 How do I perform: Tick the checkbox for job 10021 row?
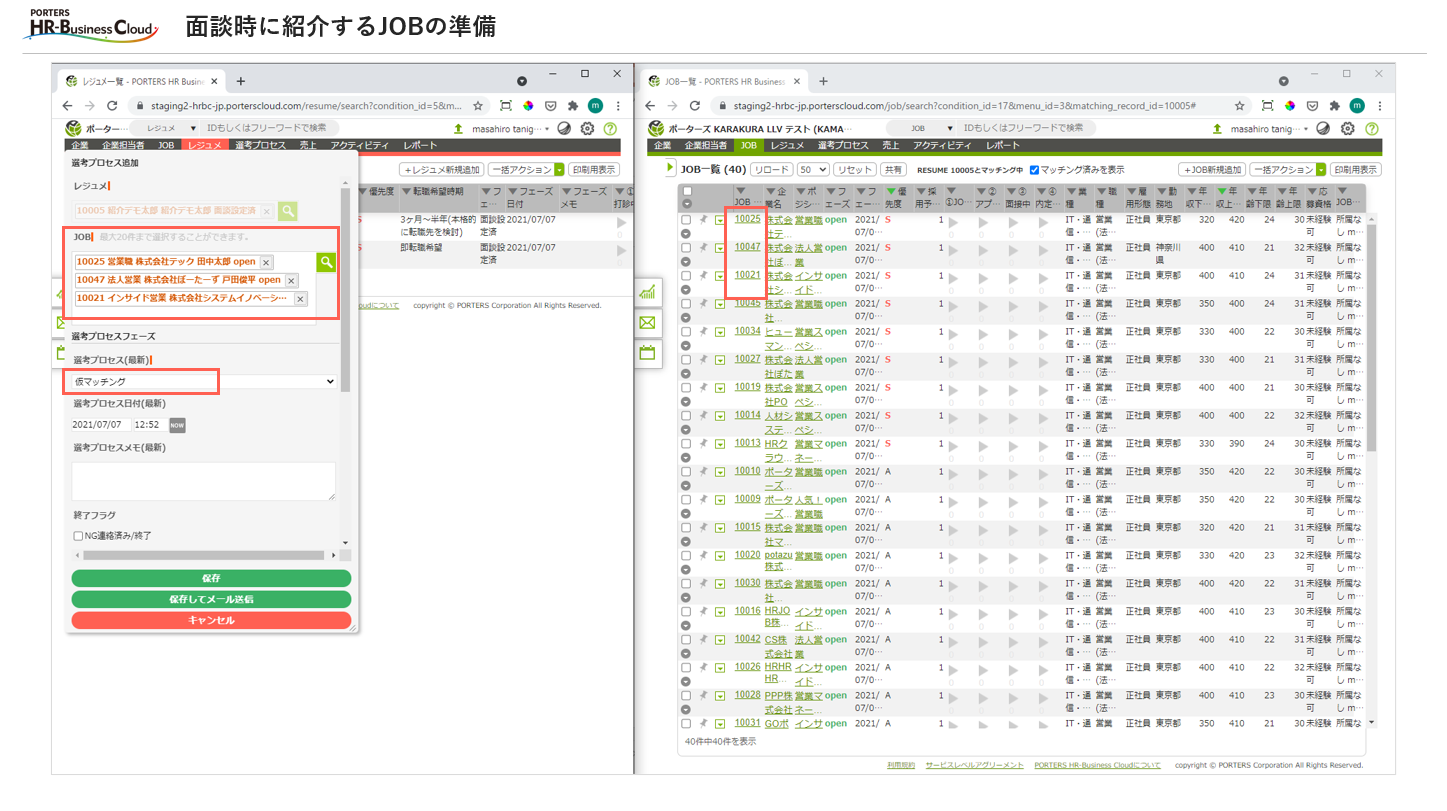point(686,276)
